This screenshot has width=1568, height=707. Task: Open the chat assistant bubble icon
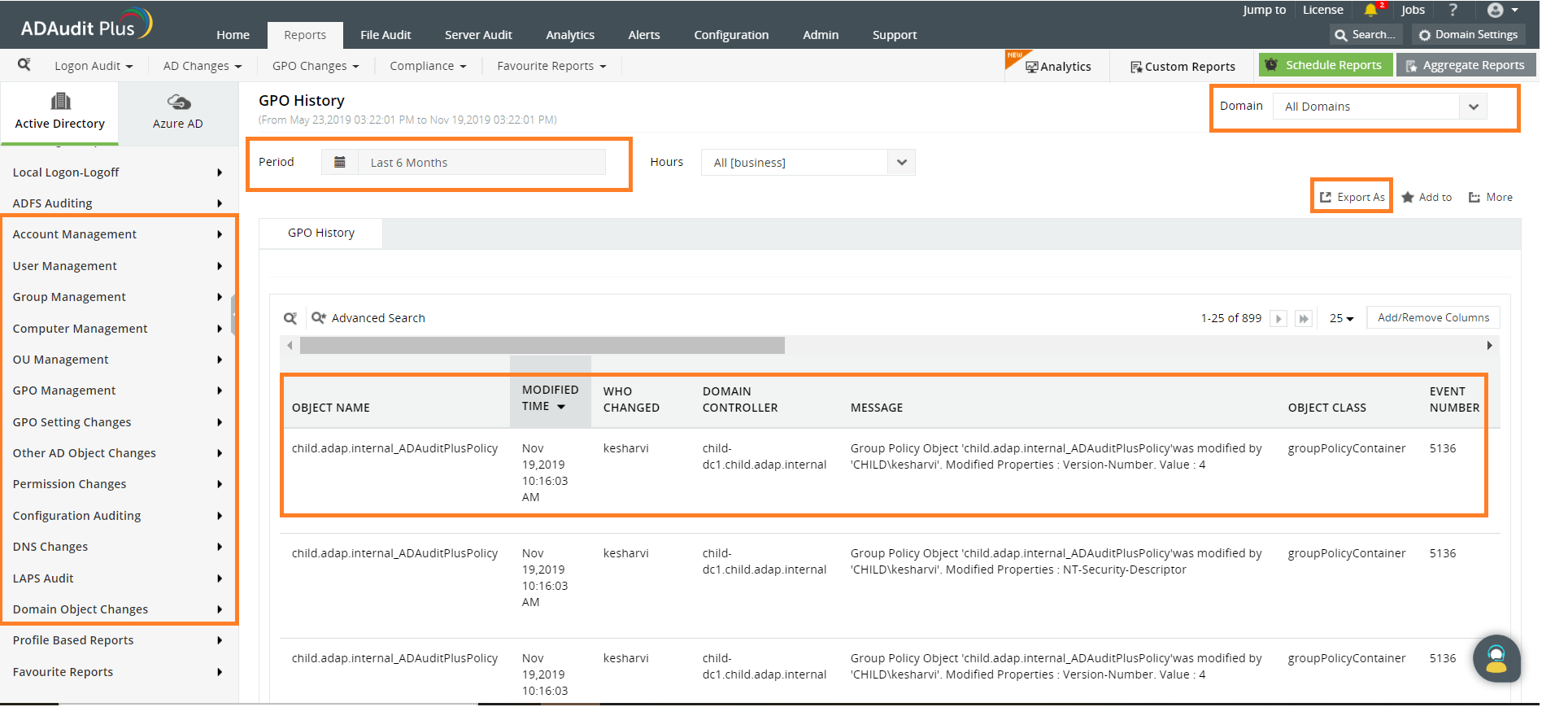1496,658
